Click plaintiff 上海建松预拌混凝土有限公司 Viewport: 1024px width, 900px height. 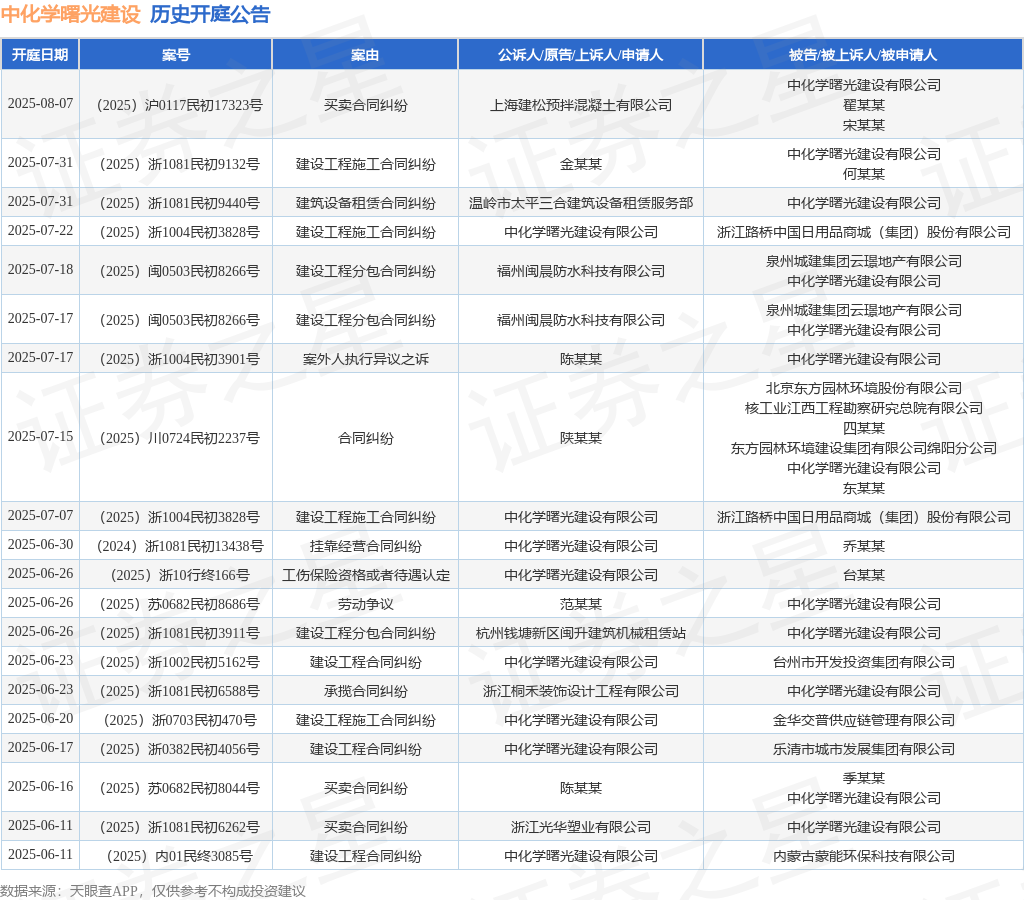click(581, 105)
